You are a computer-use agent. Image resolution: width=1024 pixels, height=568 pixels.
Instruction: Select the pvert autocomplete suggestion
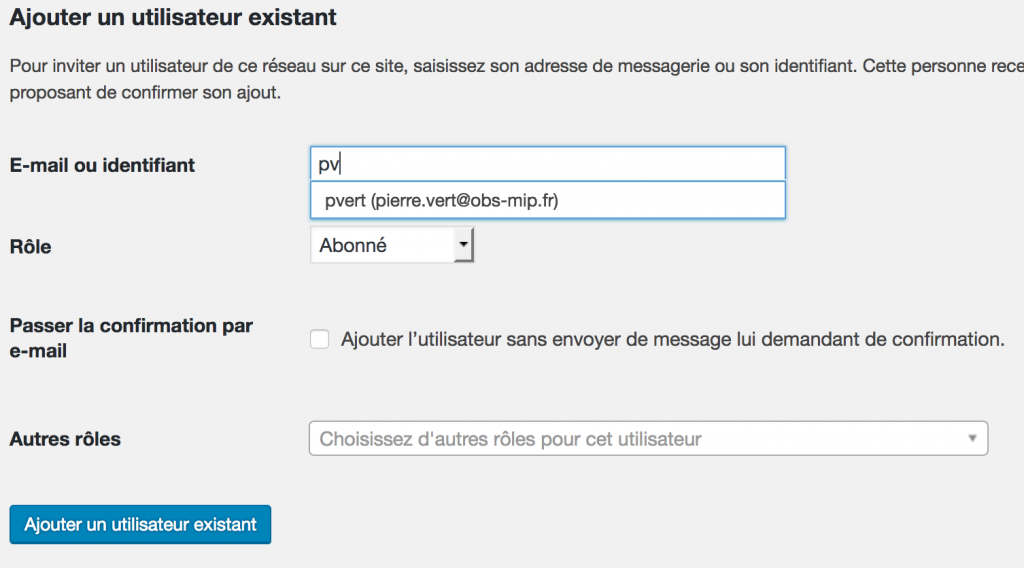click(547, 200)
